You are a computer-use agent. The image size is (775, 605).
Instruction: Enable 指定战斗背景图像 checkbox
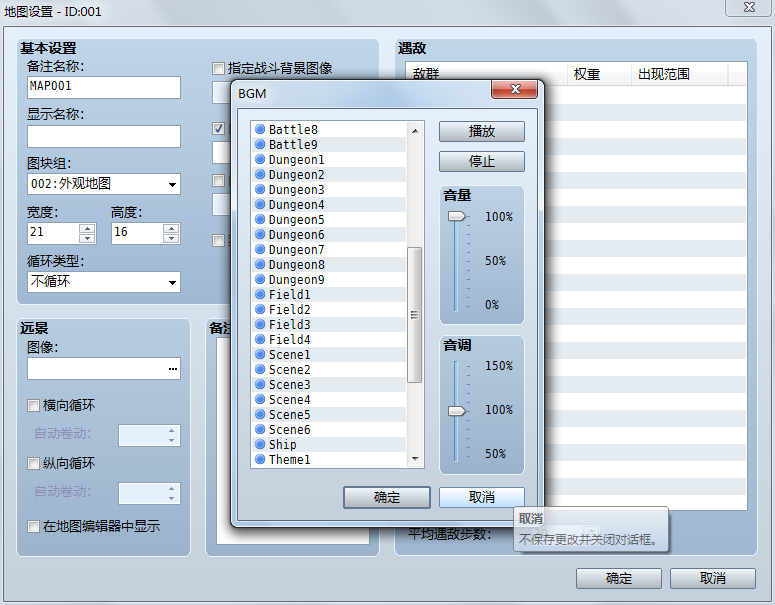(x=218, y=68)
